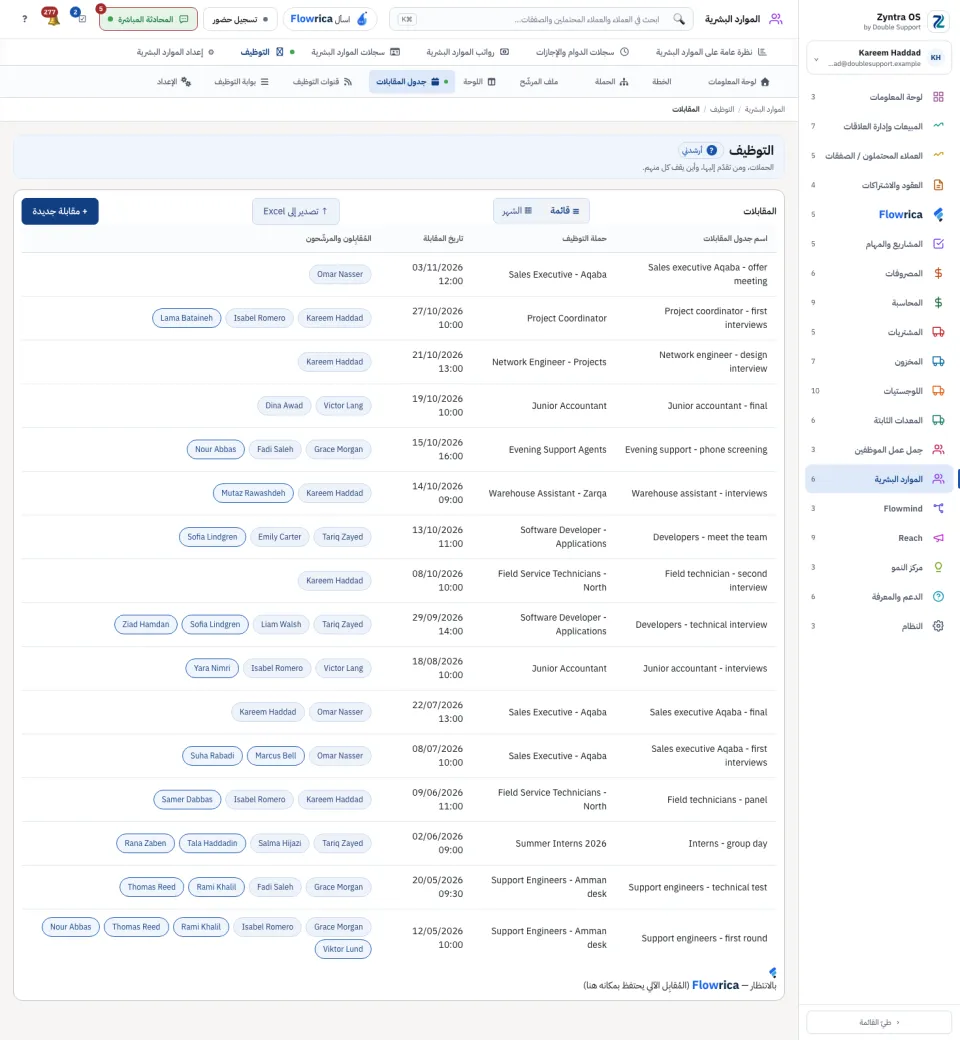
Task: Click the magnifier icon in the search bar
Action: 679,19
